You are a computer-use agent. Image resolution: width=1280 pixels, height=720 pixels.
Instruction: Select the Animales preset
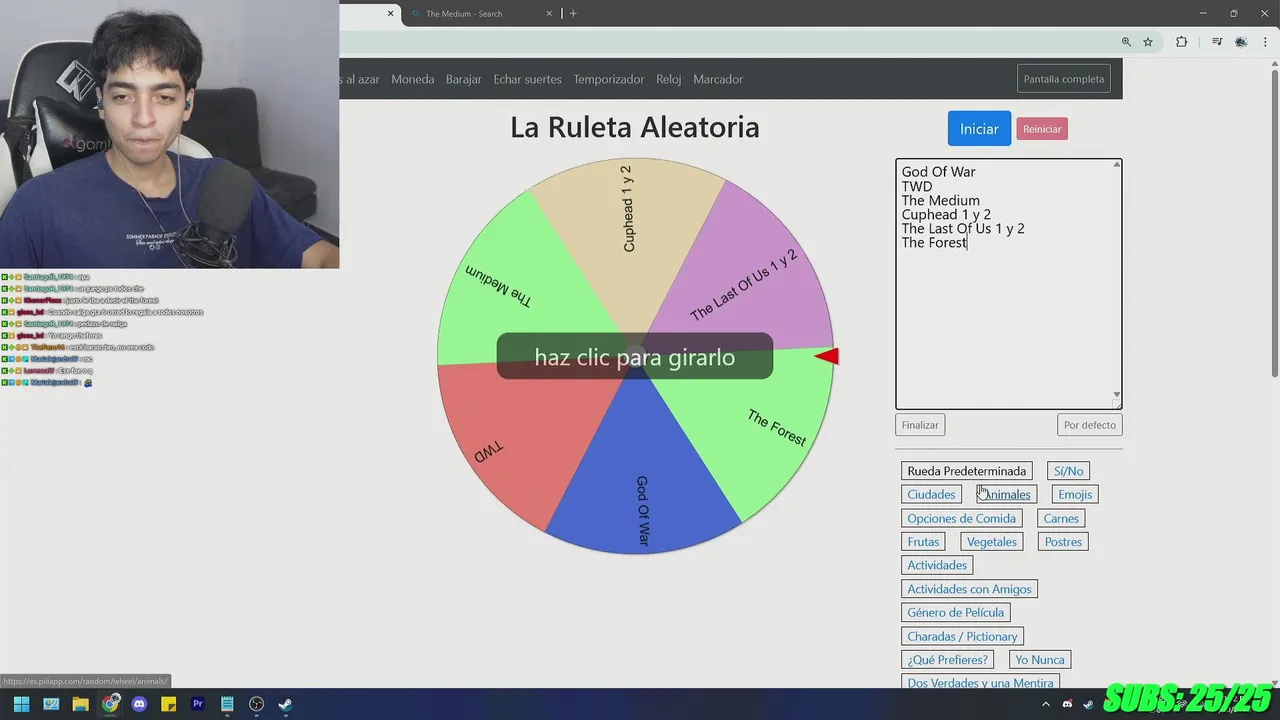tap(1006, 494)
